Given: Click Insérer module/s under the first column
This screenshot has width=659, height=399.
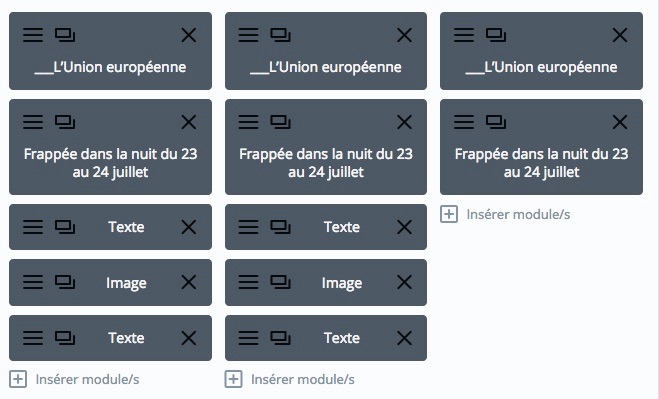Looking at the screenshot, I should (x=74, y=379).
